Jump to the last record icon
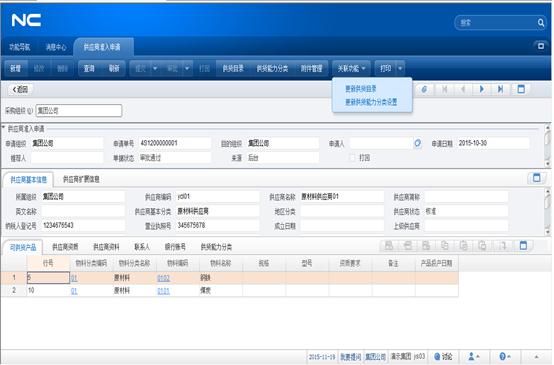Screen dimensions: 554x365 (500, 89)
